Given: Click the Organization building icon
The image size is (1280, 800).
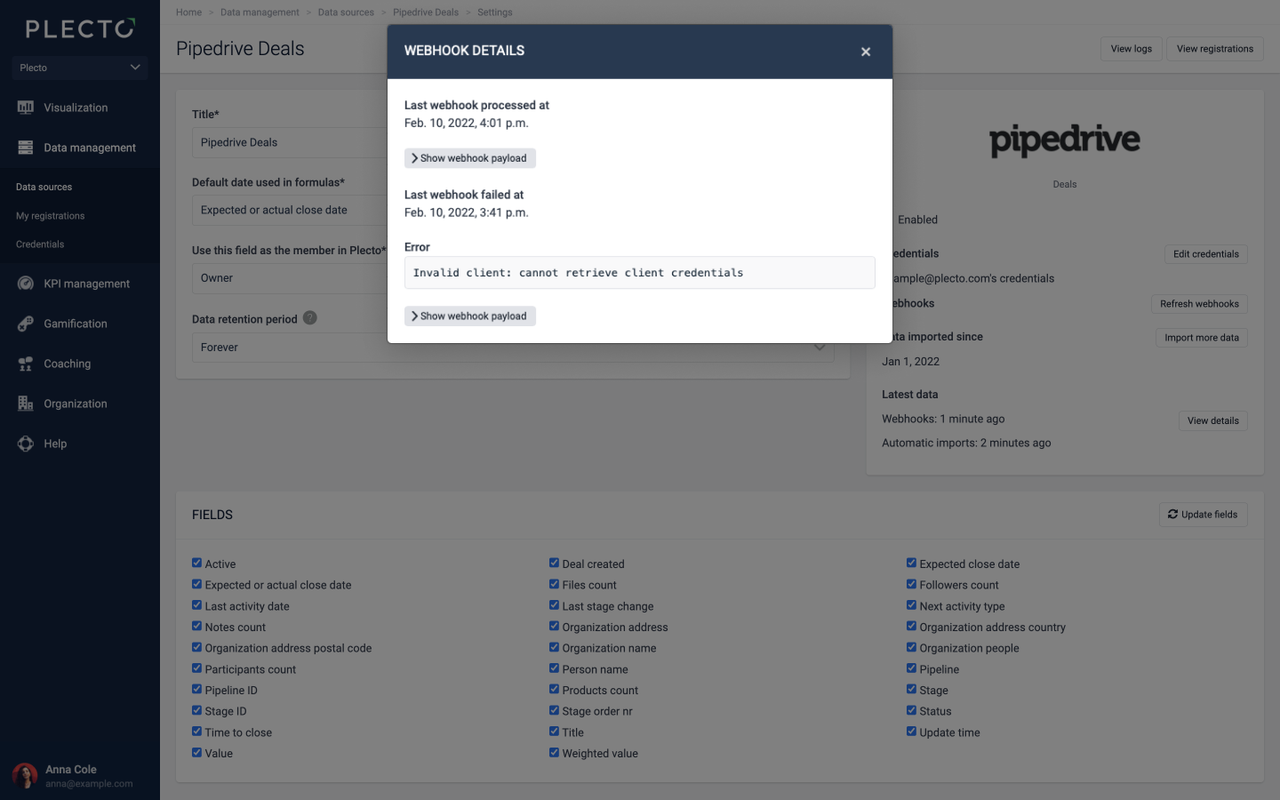Looking at the screenshot, I should click(26, 404).
